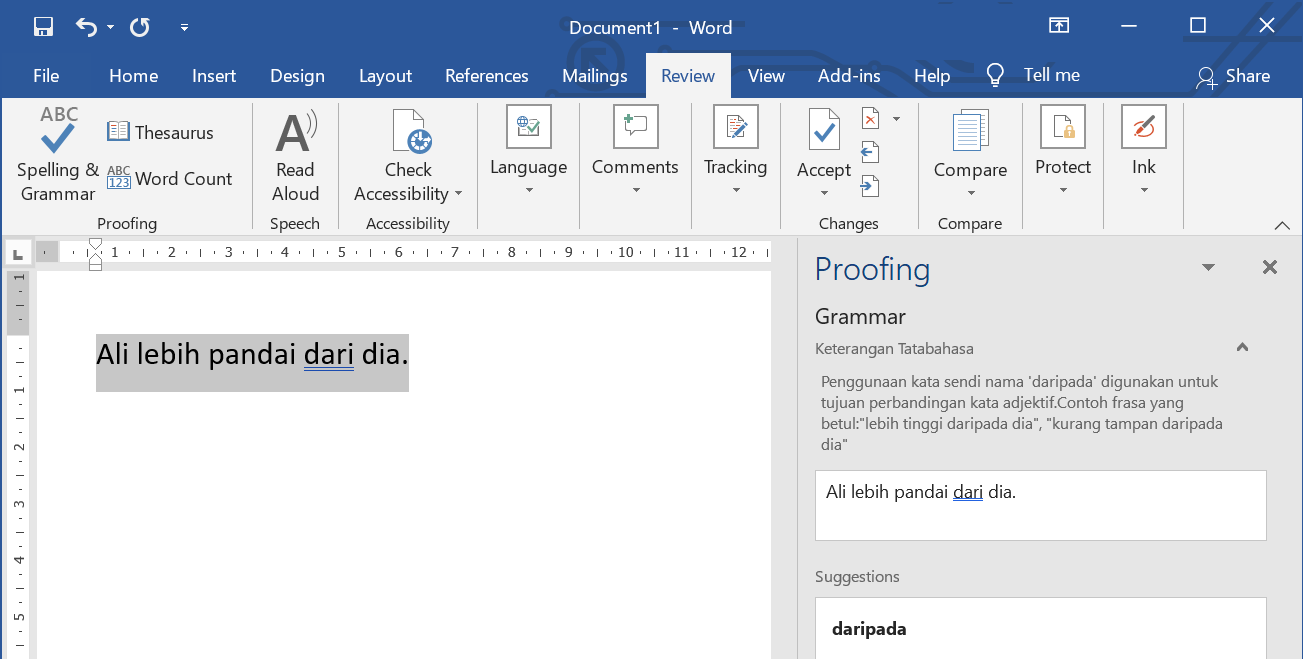Viewport: 1303px width, 659px height.
Task: Reject the tracked change using the red X icon
Action: (x=870, y=119)
